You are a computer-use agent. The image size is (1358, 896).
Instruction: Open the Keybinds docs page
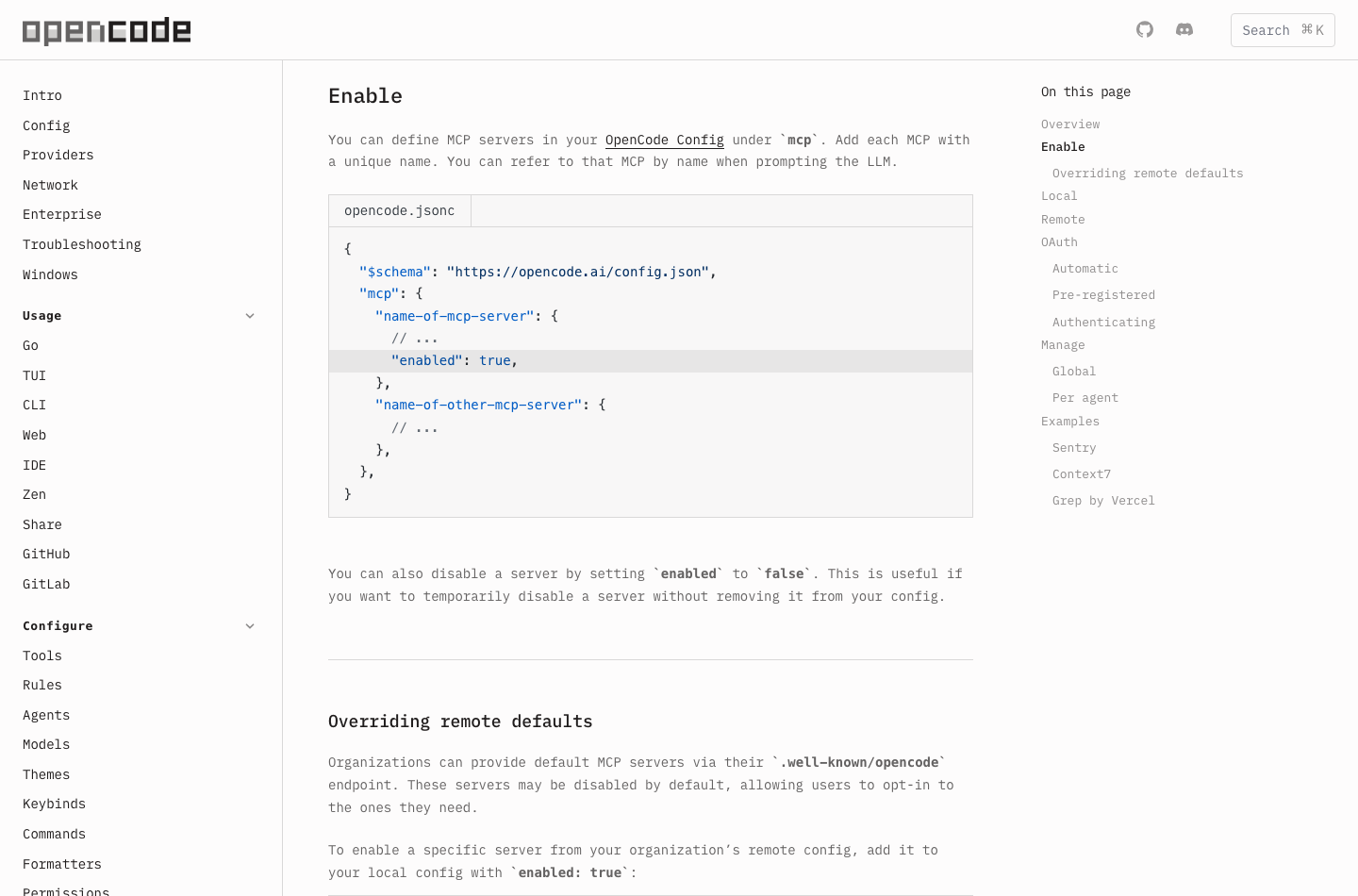point(55,805)
